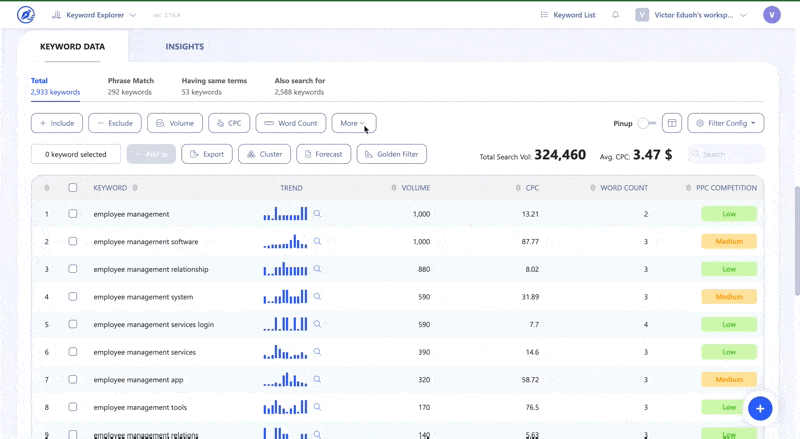Click the app logo in the top left
Image resolution: width=800 pixels, height=439 pixels.
[x=26, y=15]
